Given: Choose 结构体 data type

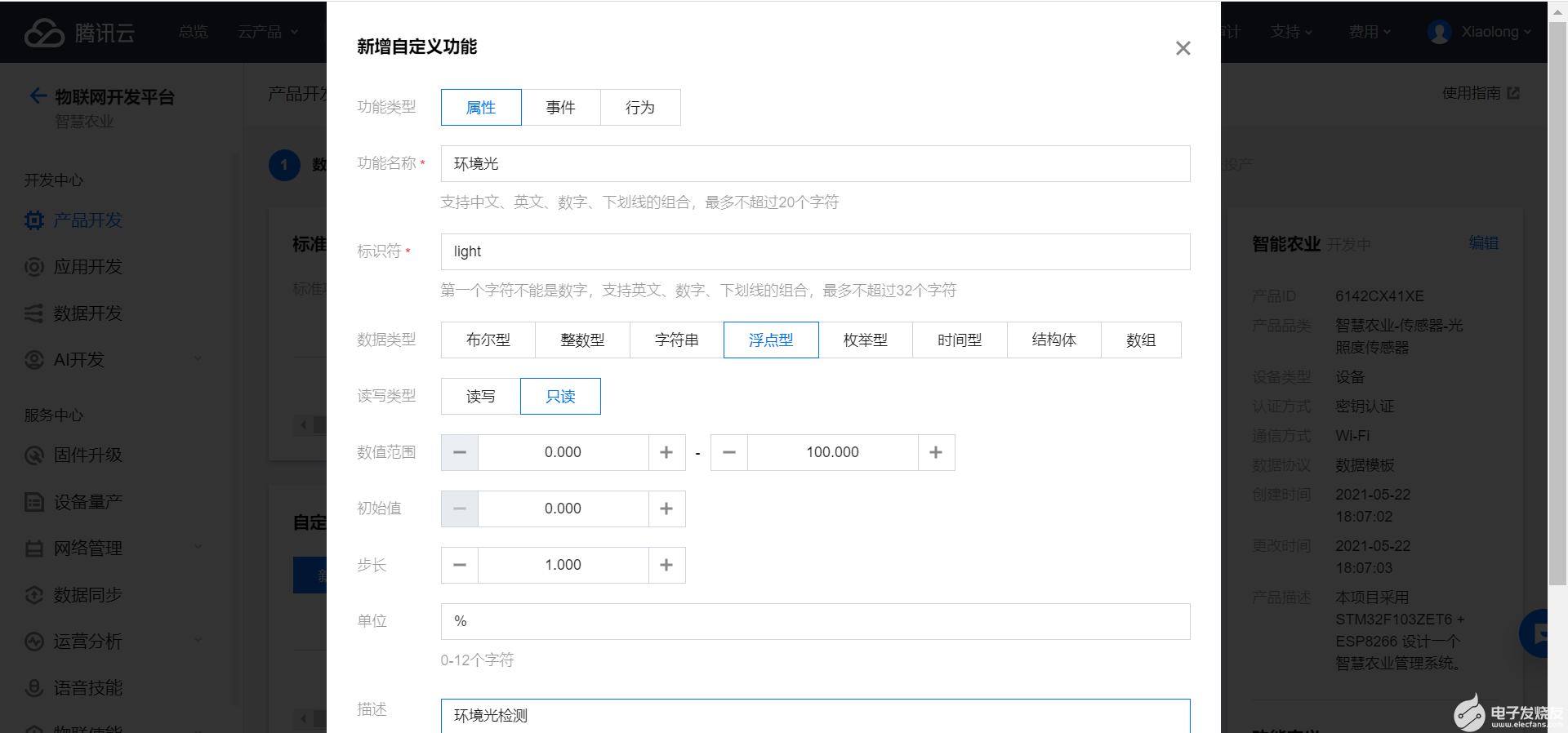Looking at the screenshot, I should click(1053, 340).
